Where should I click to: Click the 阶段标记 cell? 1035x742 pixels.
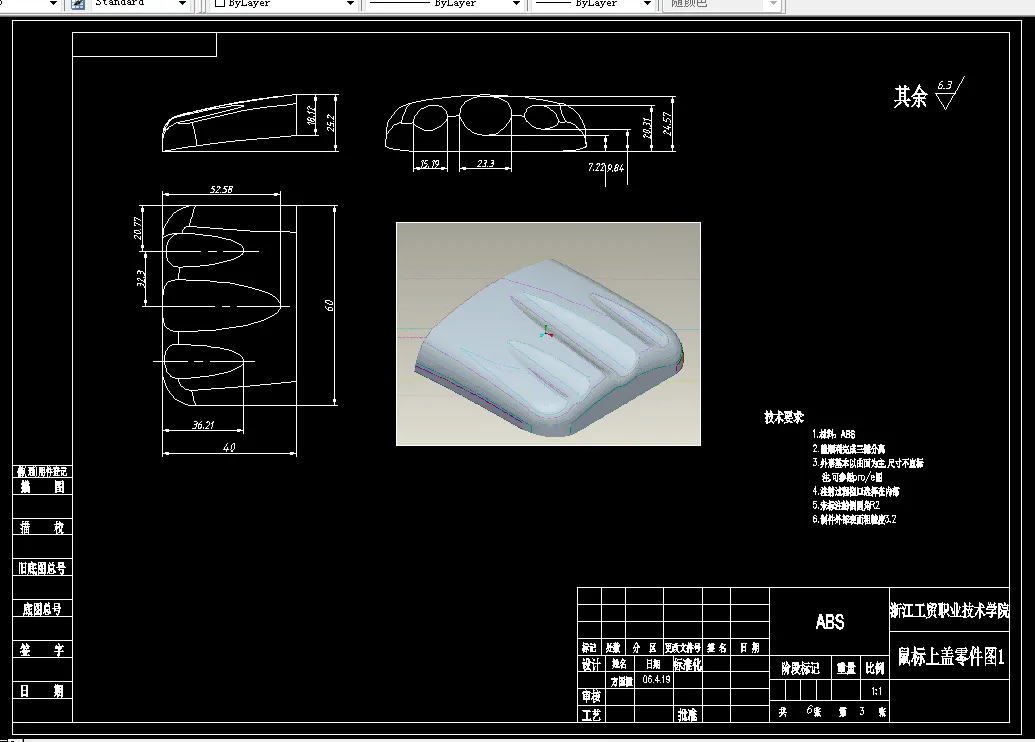(x=800, y=669)
